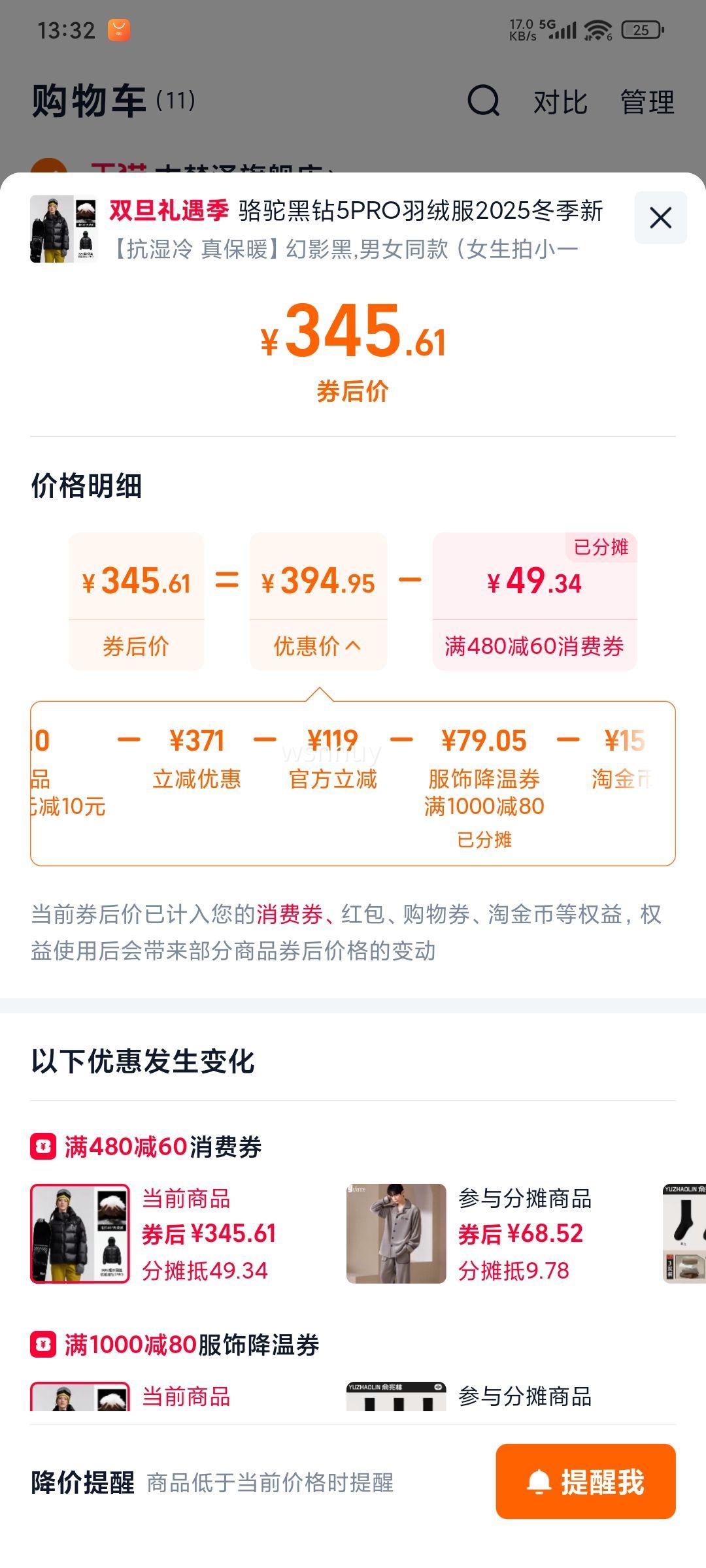Image resolution: width=706 pixels, height=1568 pixels.
Task: Collapse the 优惠价 breakdown chevron
Action: 353,646
